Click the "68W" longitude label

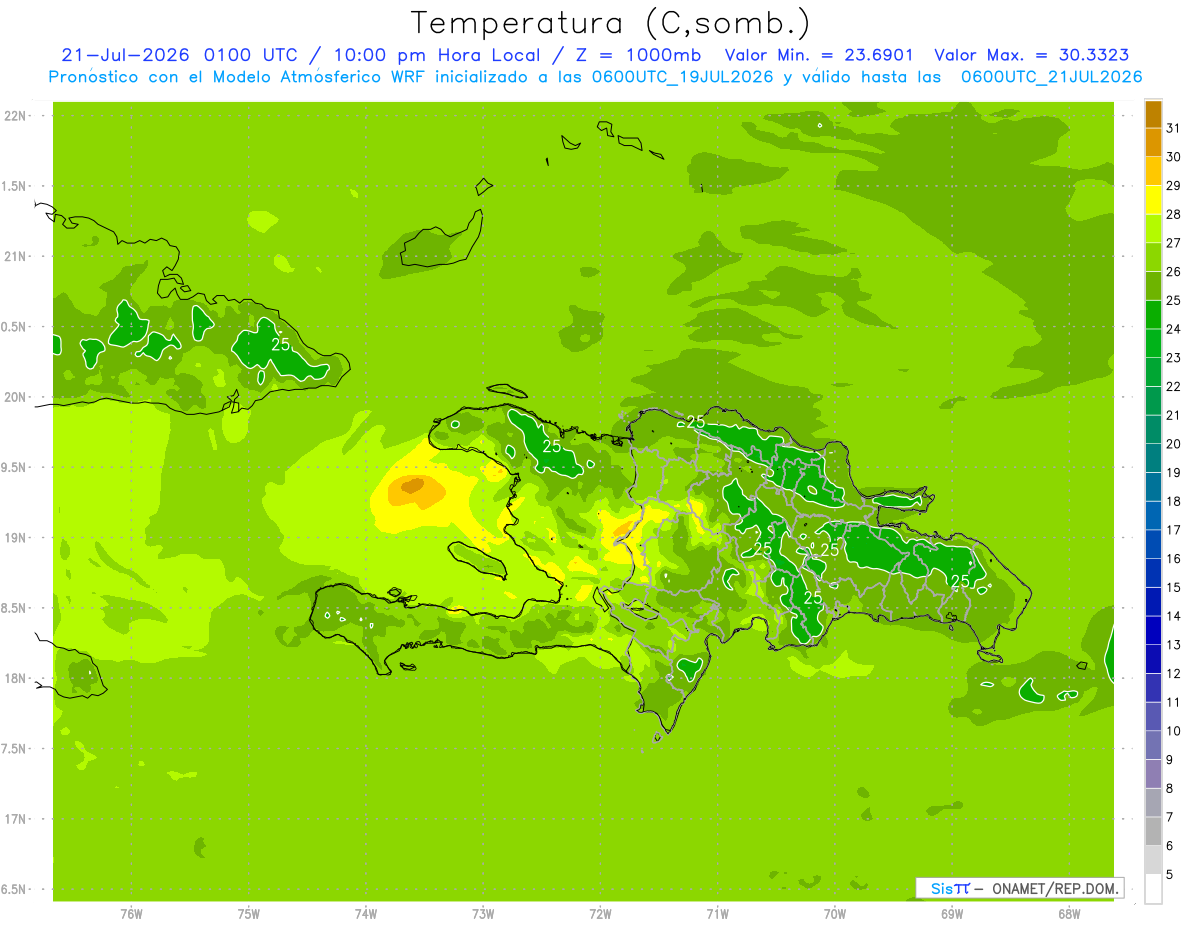click(1069, 914)
